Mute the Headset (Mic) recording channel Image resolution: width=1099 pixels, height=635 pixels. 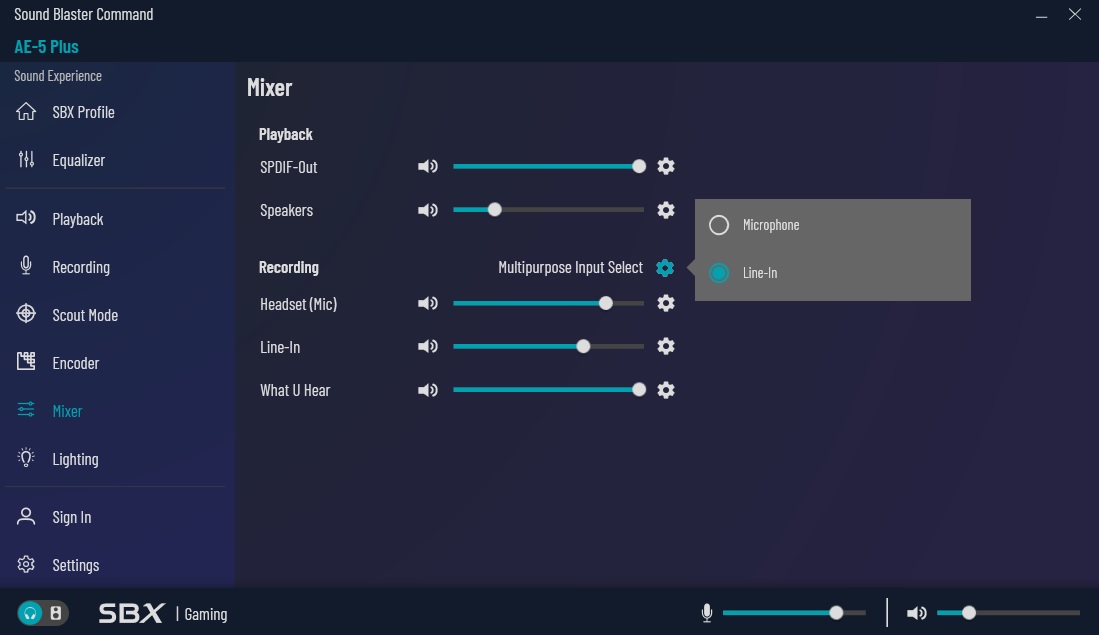point(428,303)
